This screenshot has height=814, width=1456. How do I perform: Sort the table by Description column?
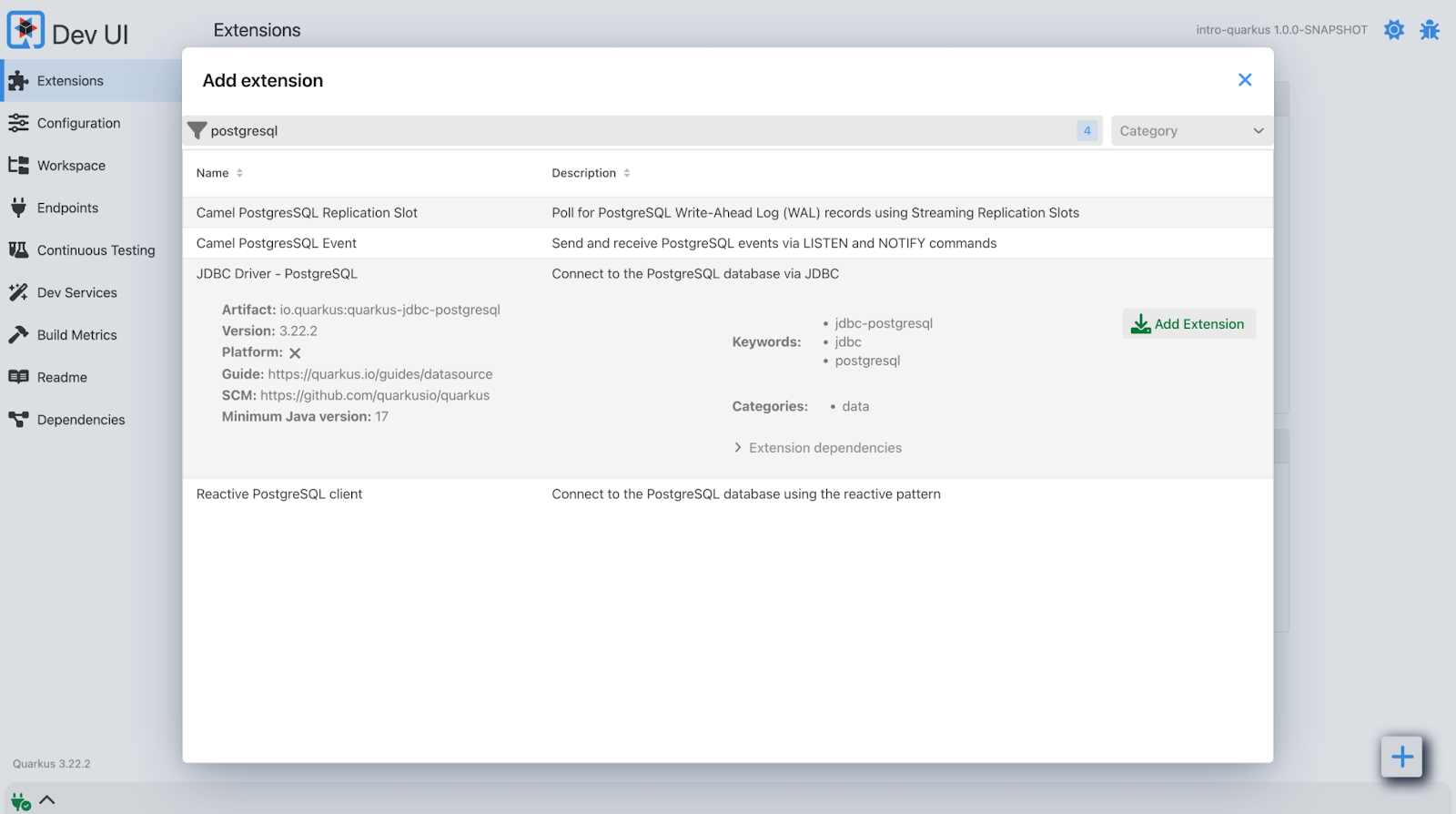[591, 173]
